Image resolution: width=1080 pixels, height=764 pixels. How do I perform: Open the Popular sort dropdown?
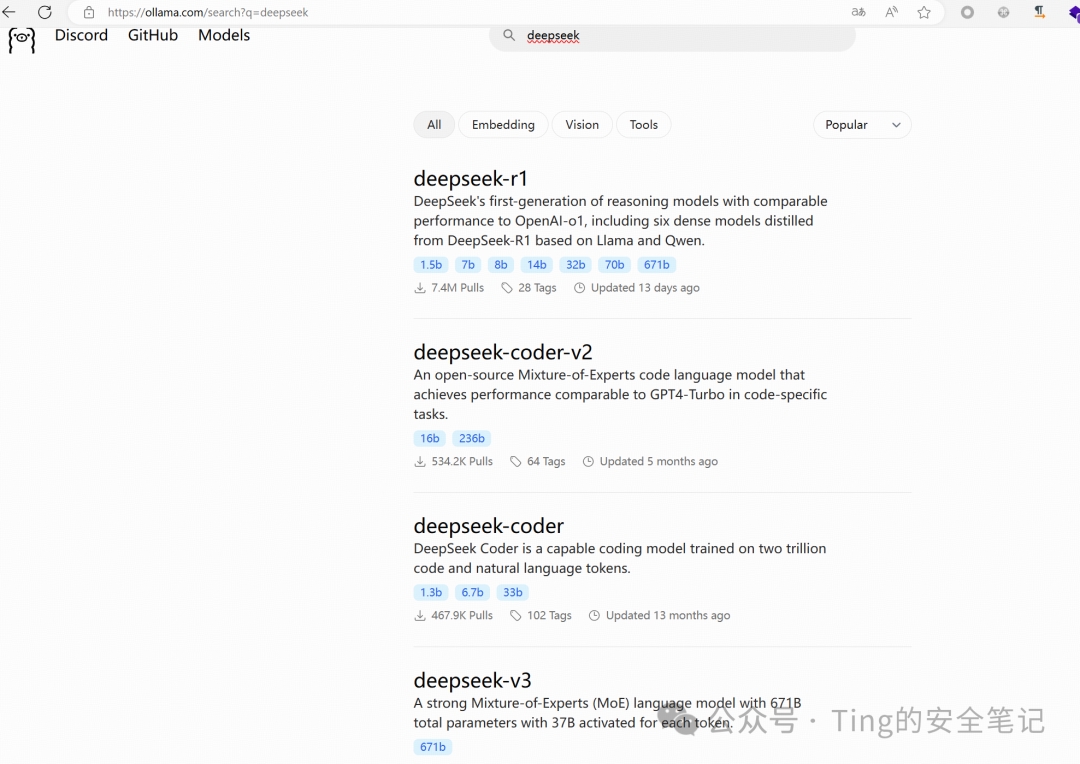[x=862, y=125]
